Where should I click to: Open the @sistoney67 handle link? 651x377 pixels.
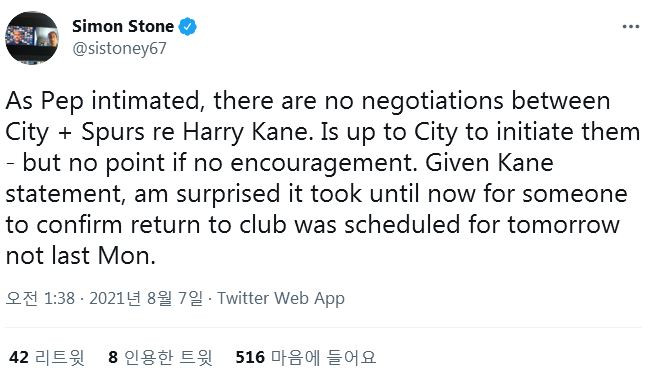pyautogui.click(x=119, y=49)
